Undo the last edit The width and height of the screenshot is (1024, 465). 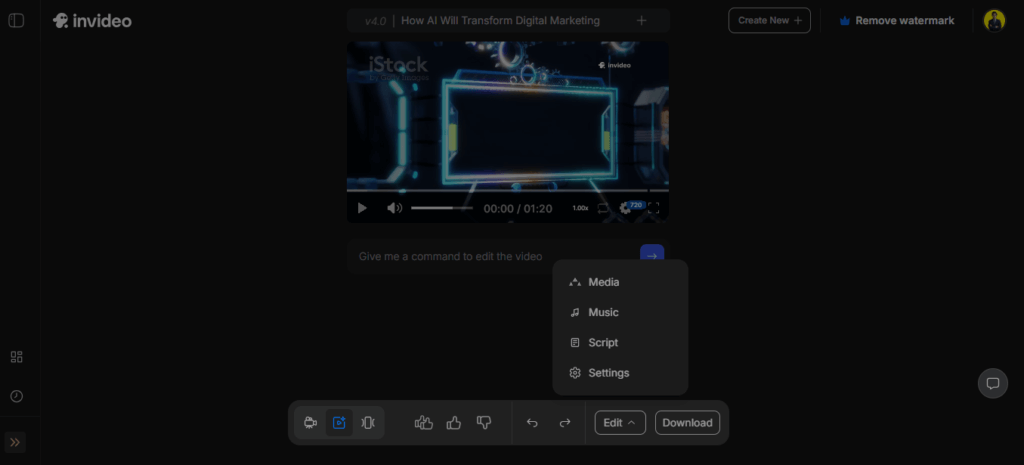532,423
